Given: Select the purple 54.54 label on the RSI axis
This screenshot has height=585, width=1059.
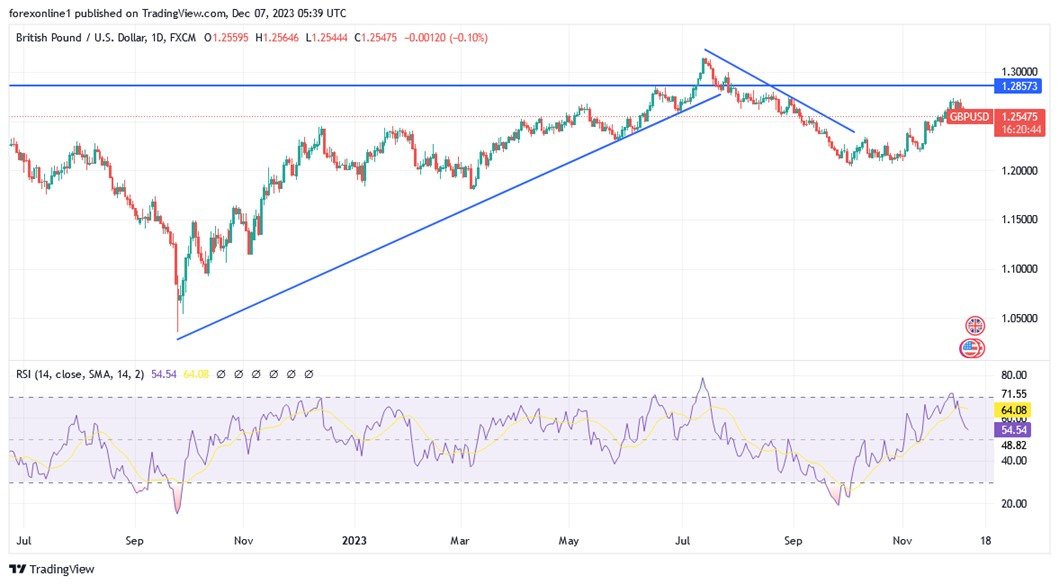Looking at the screenshot, I should pyautogui.click(x=1013, y=430).
